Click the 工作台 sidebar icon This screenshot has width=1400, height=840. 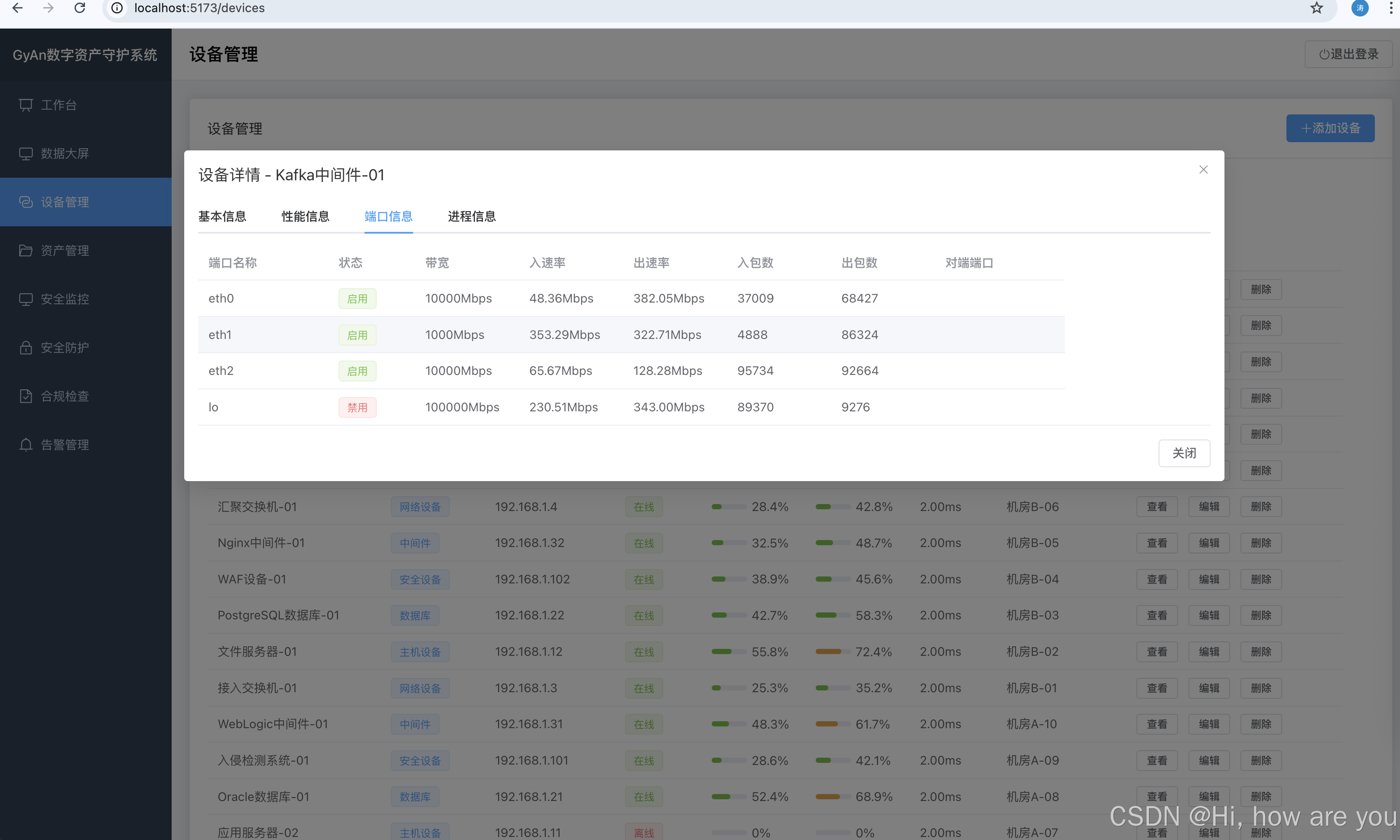tap(26, 105)
